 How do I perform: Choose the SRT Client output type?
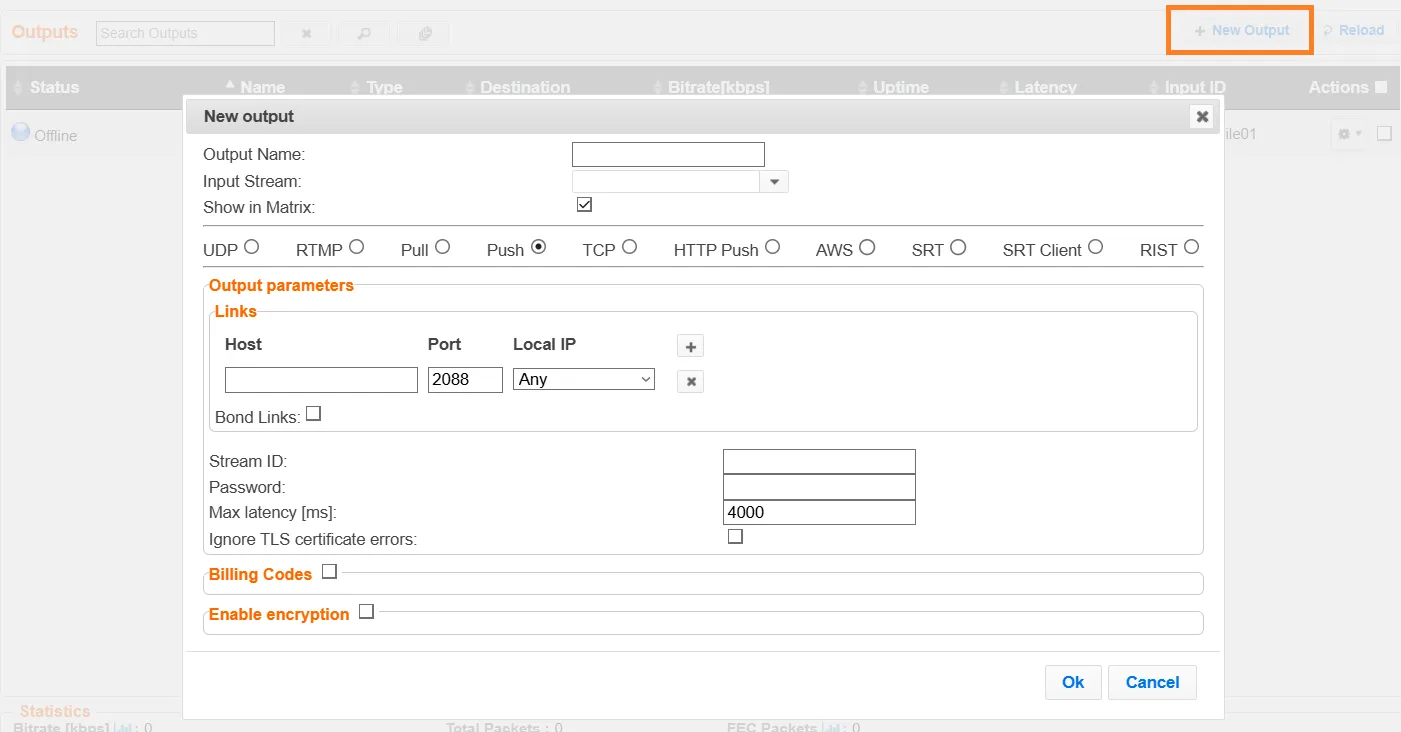[x=1095, y=247]
